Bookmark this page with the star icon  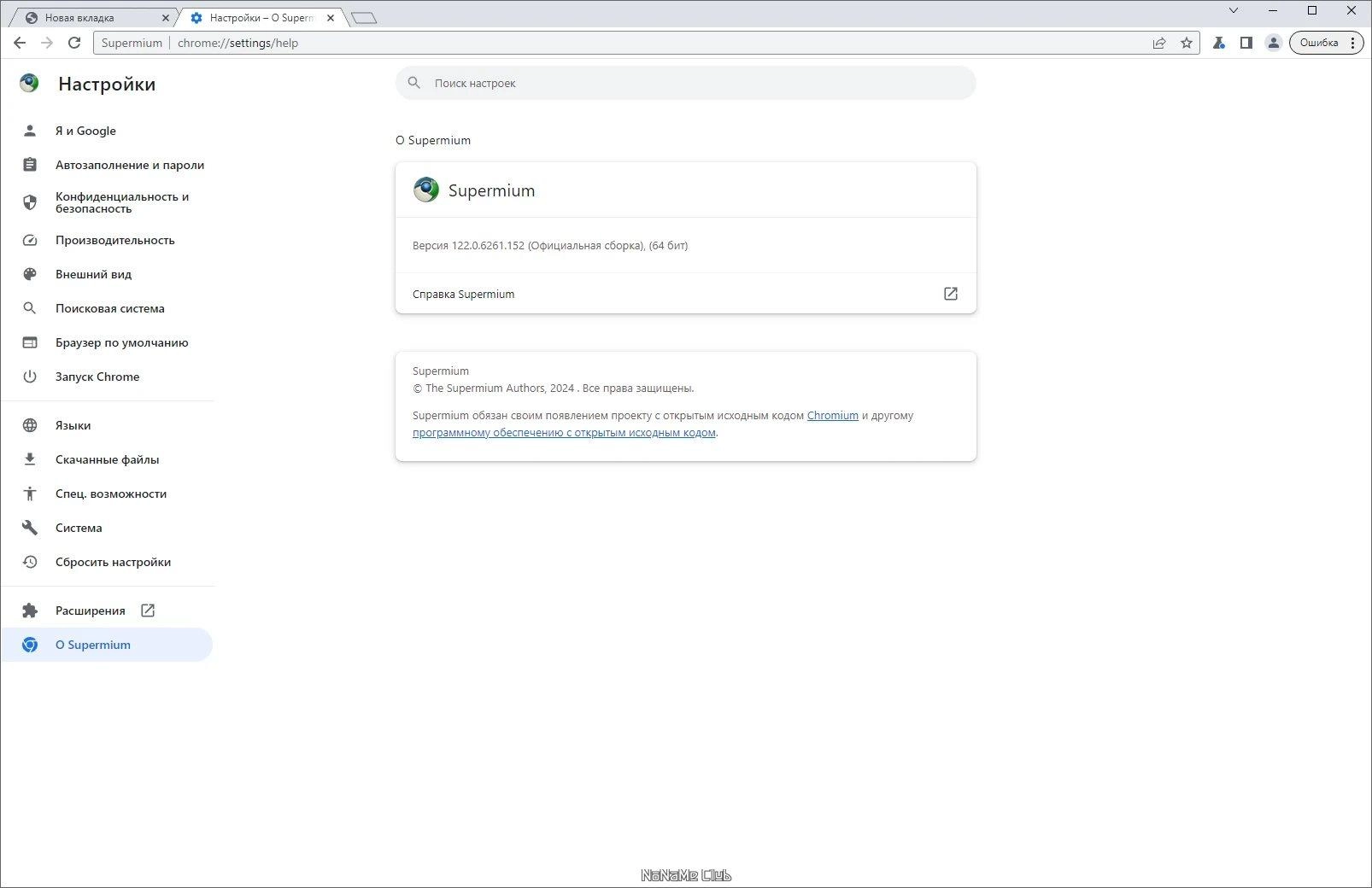[x=1187, y=43]
